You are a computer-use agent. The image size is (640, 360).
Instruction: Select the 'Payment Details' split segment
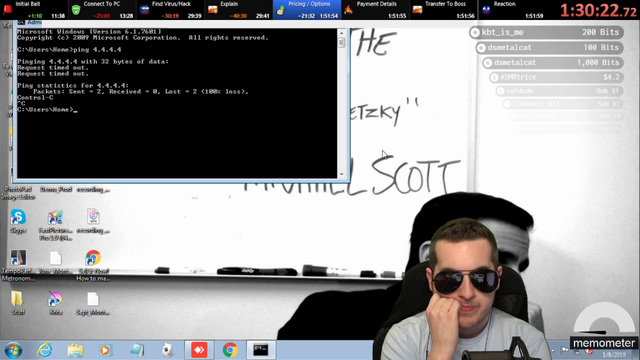(x=375, y=10)
